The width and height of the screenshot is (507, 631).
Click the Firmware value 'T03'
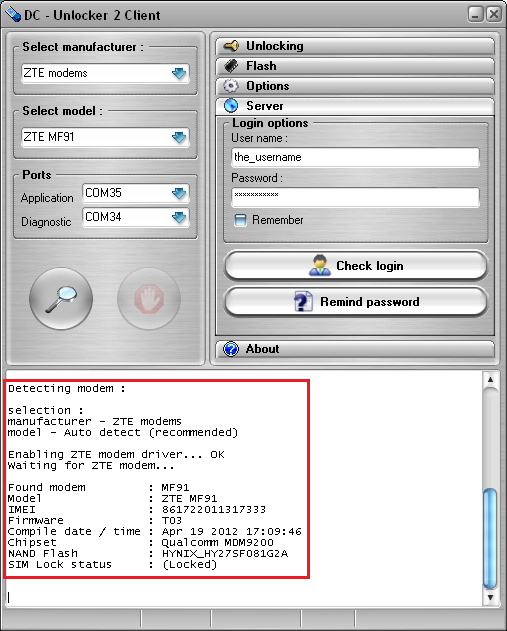pyautogui.click(x=172, y=520)
